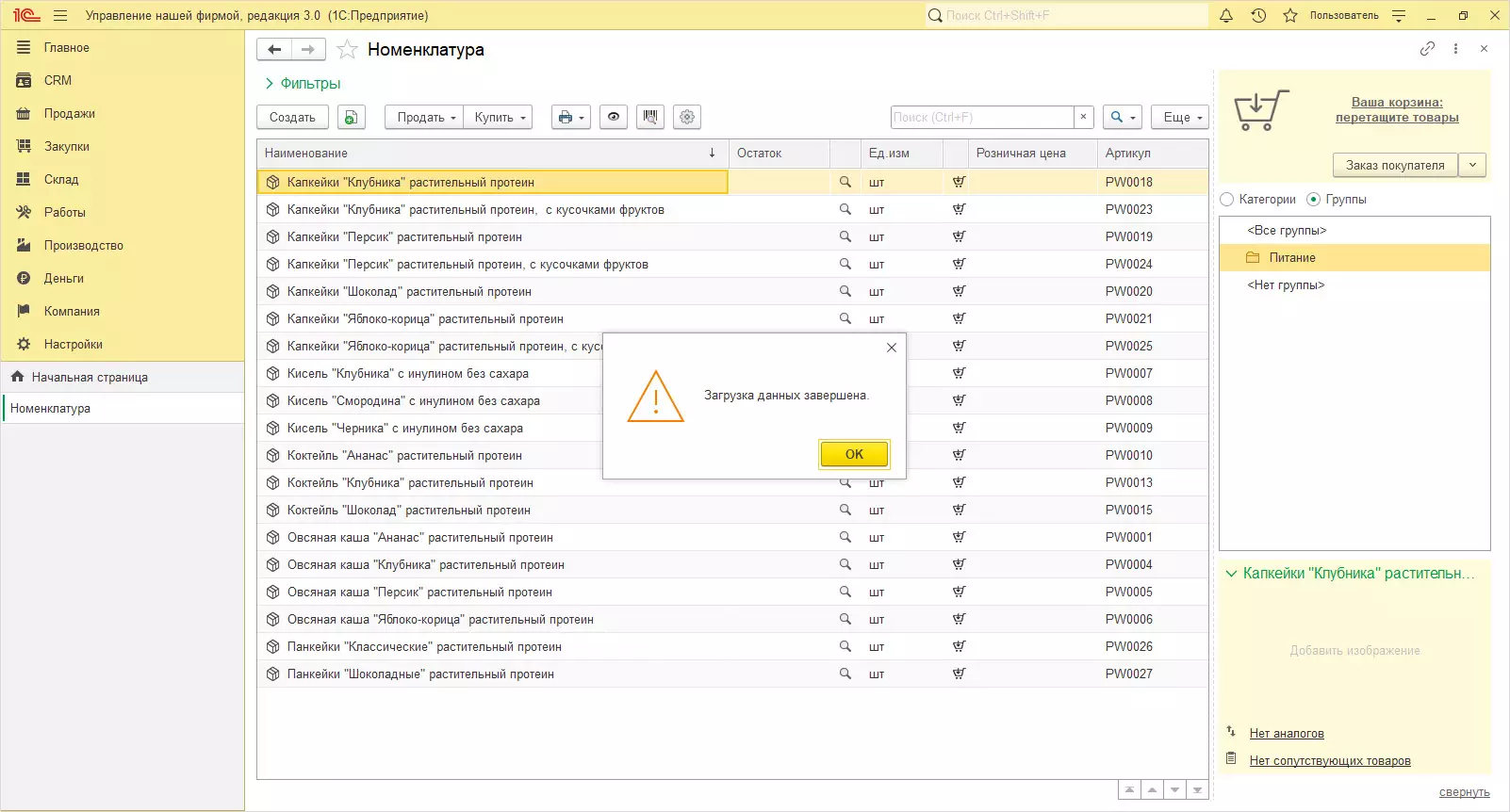This screenshot has height=812, width=1510.
Task: Open the Еще dropdown menu
Action: tap(1182, 117)
